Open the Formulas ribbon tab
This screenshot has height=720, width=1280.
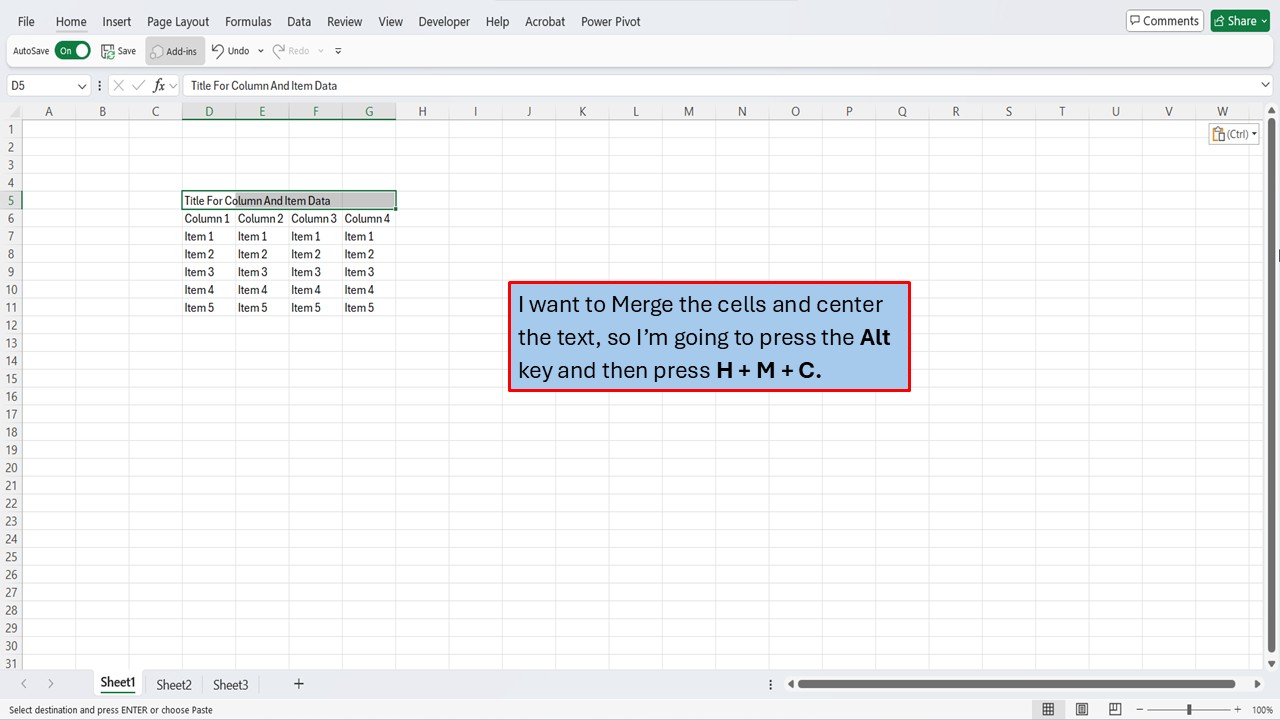click(247, 21)
